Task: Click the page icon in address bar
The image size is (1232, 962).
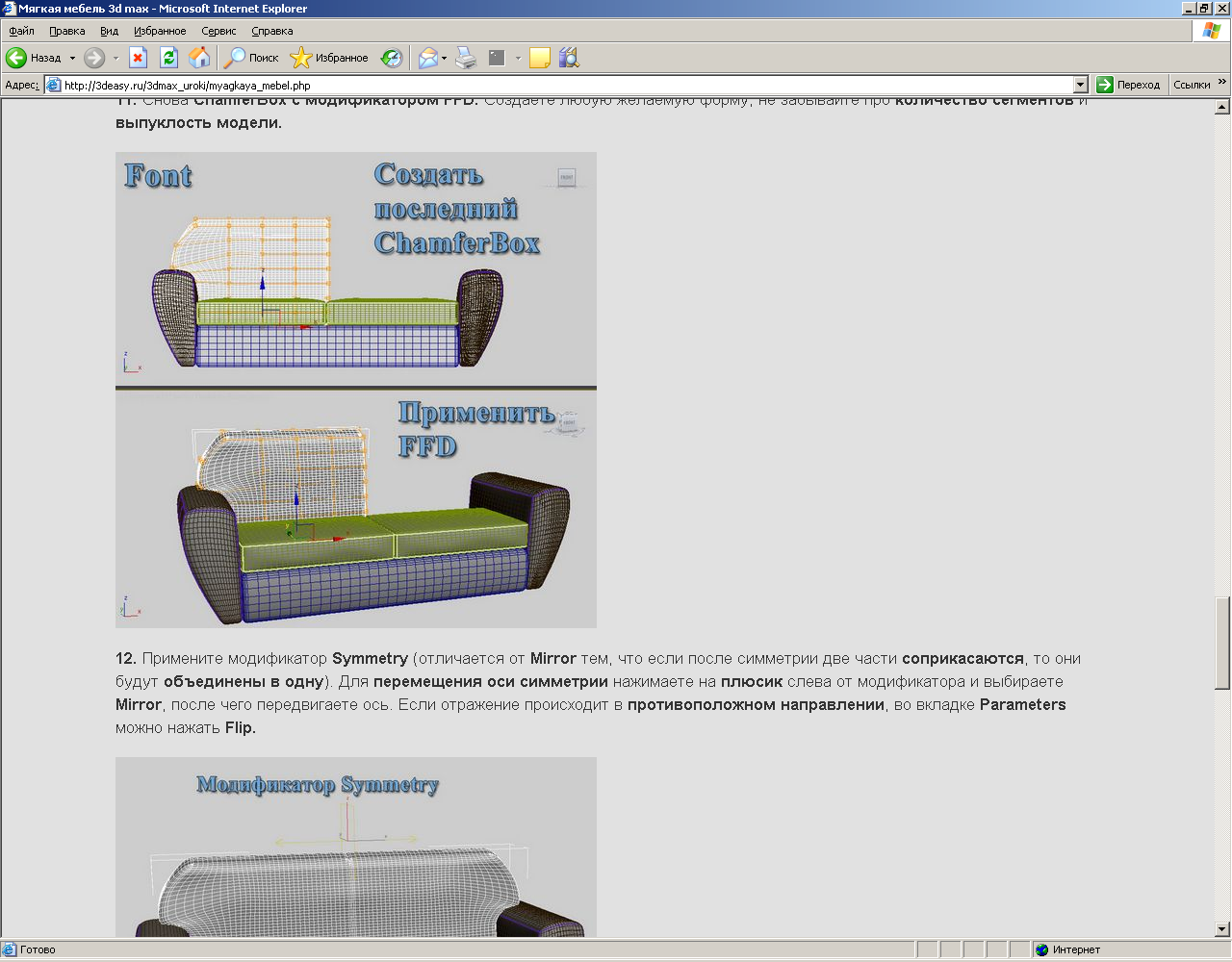Action: [x=54, y=85]
